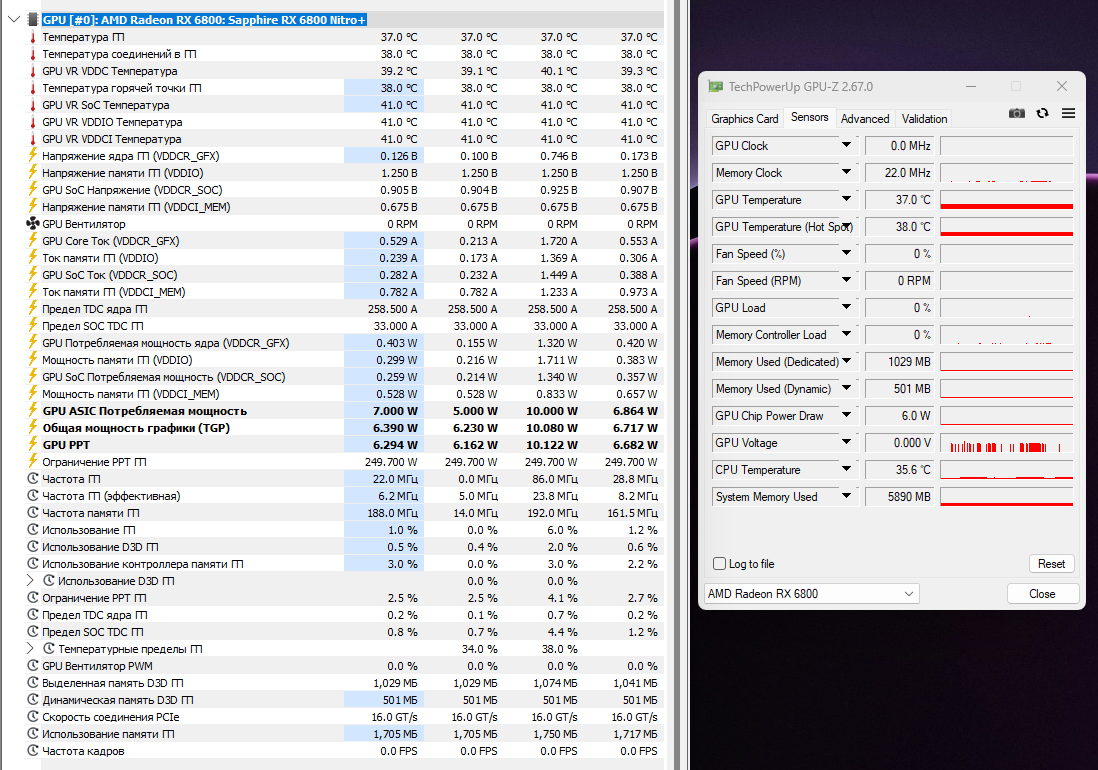This screenshot has height=770, width=1098.
Task: Click Reset button in GPU-Z
Action: coord(1051,564)
